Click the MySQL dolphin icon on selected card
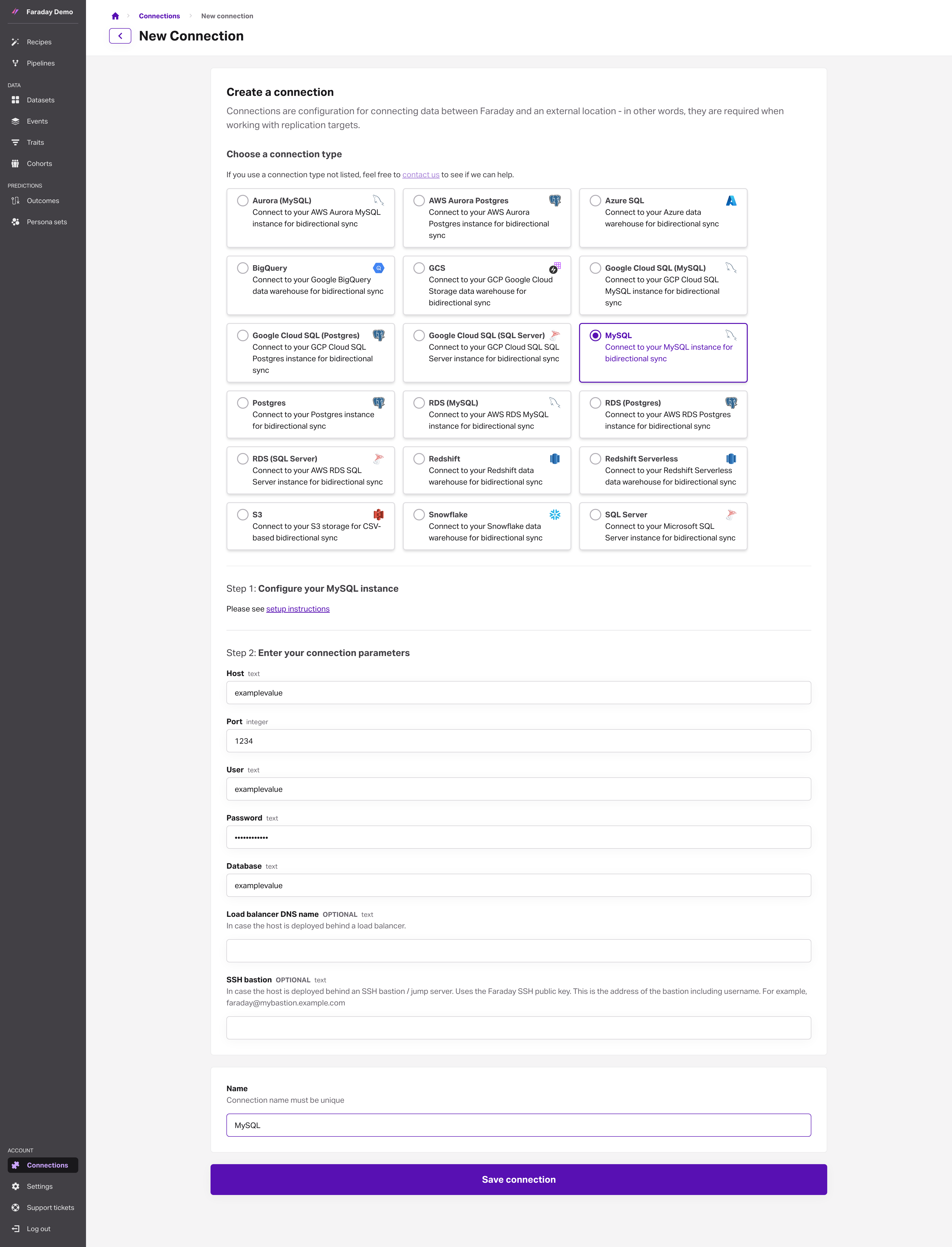 pos(731,335)
